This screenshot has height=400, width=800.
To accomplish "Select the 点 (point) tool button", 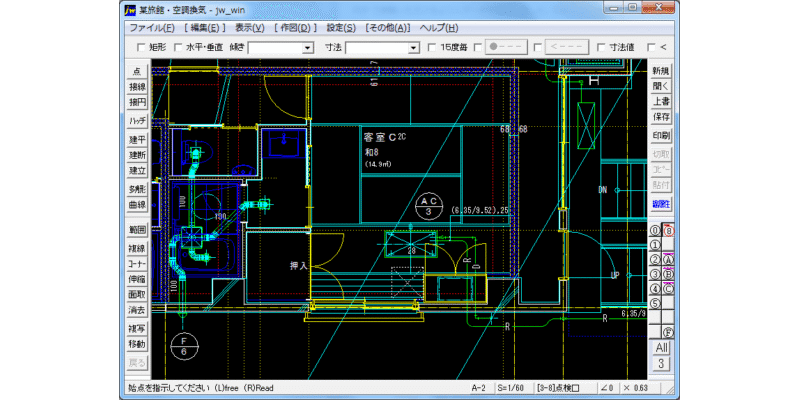I will pyautogui.click(x=137, y=71).
